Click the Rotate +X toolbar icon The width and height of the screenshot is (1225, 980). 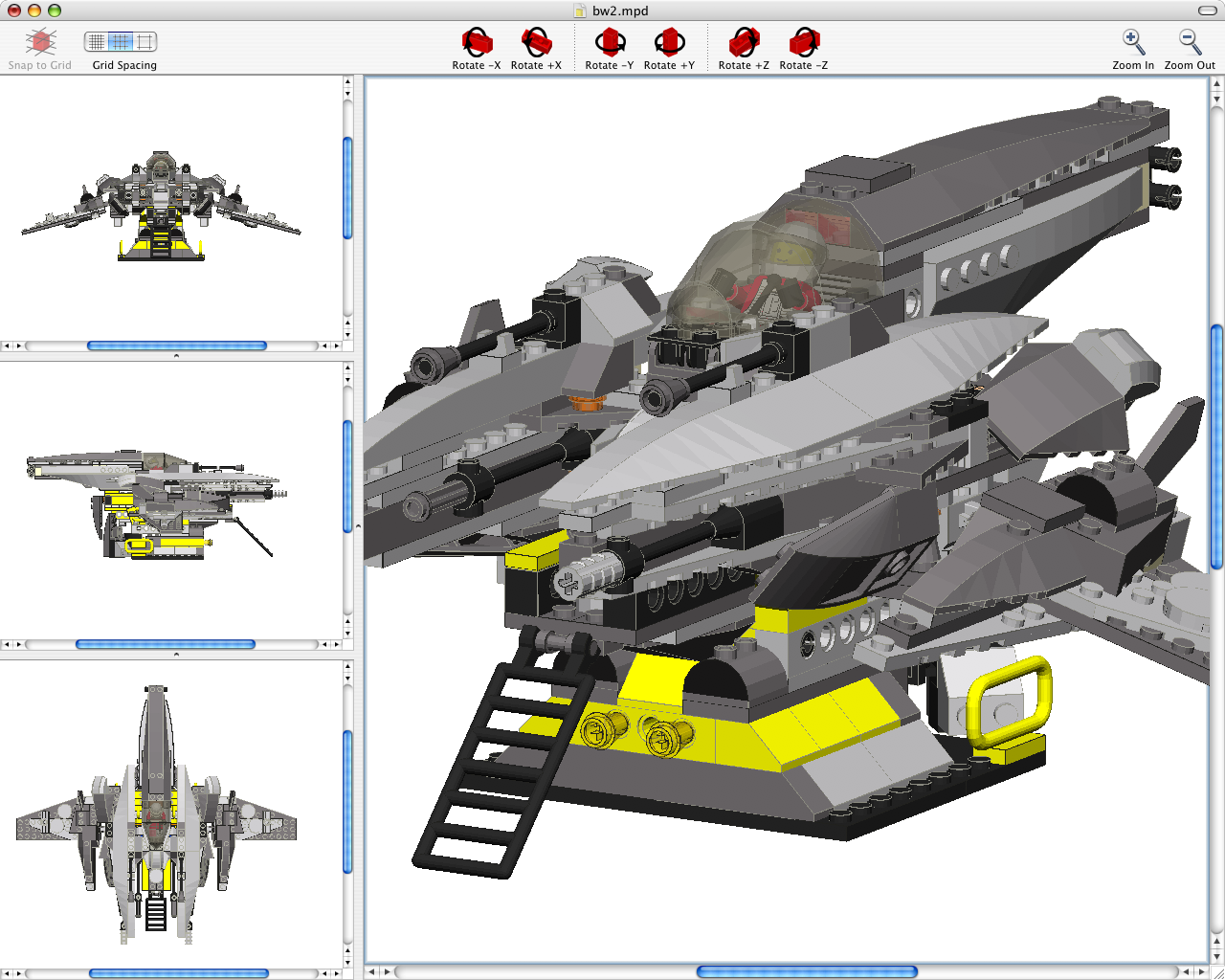536,43
